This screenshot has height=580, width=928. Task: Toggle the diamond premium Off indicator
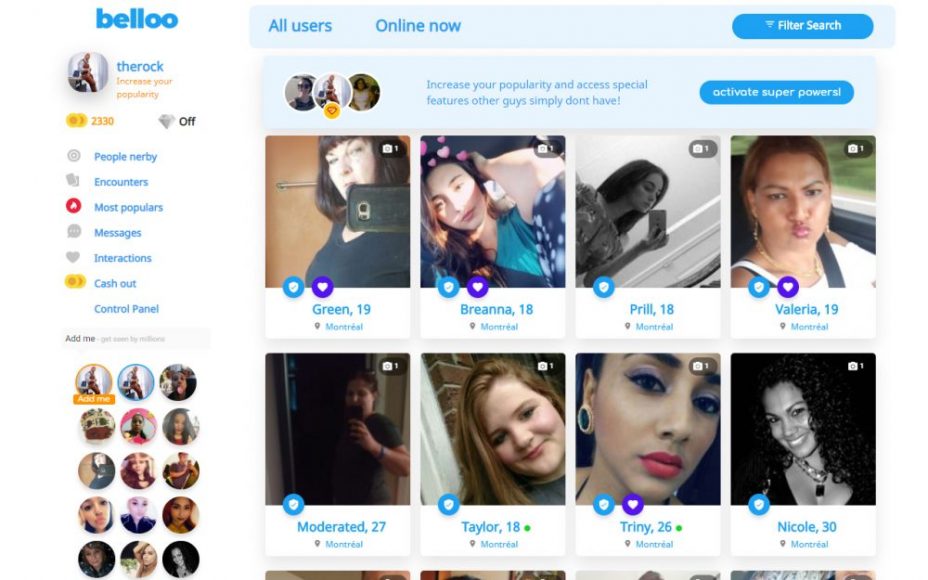coord(177,121)
